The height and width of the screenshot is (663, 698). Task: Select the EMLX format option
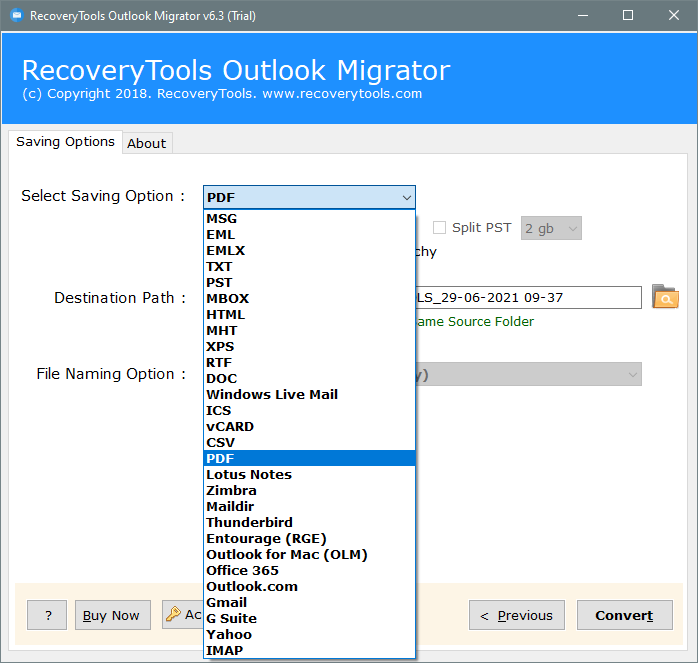click(309, 251)
